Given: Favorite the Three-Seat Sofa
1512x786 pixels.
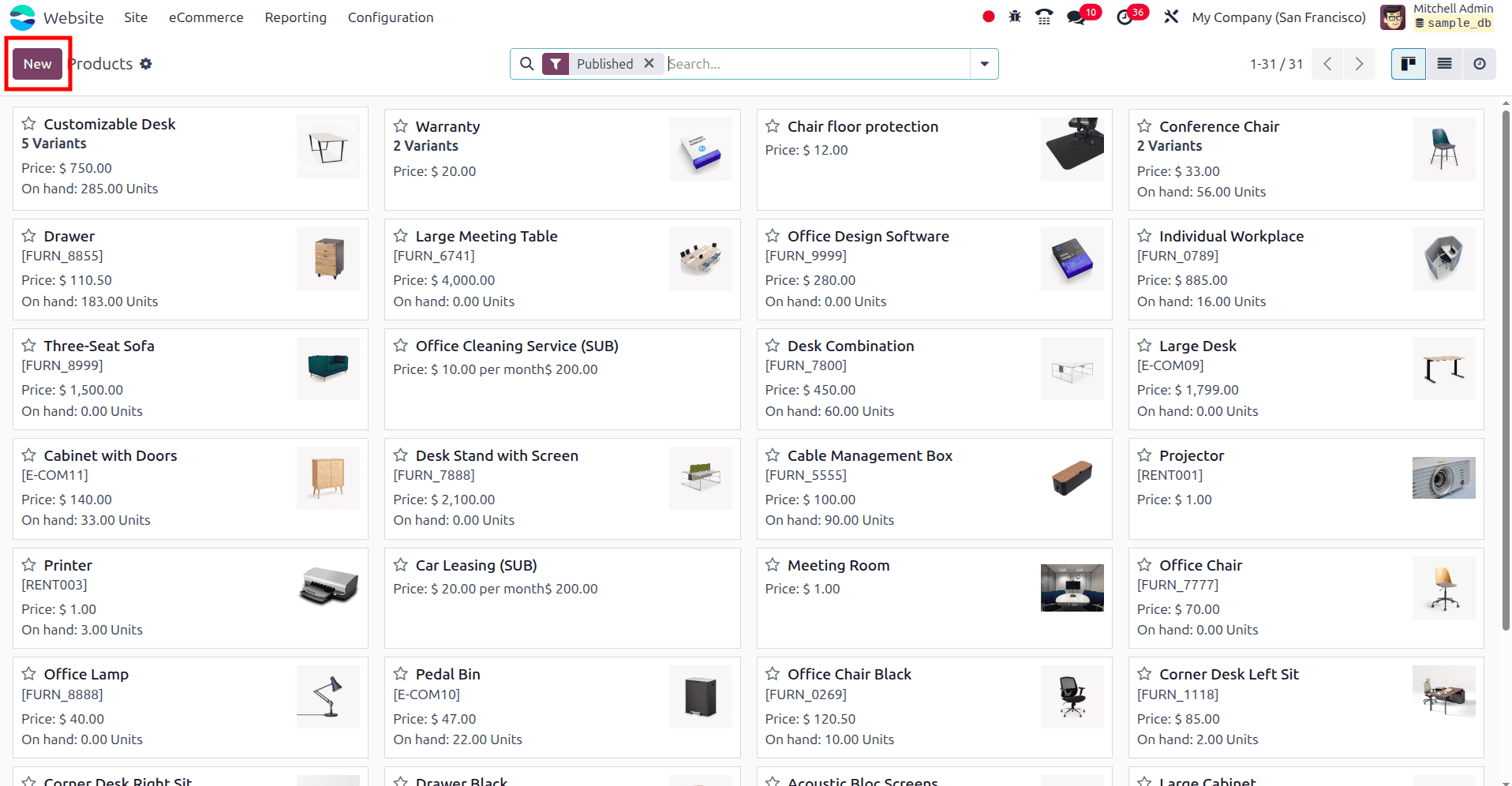Looking at the screenshot, I should coord(29,346).
